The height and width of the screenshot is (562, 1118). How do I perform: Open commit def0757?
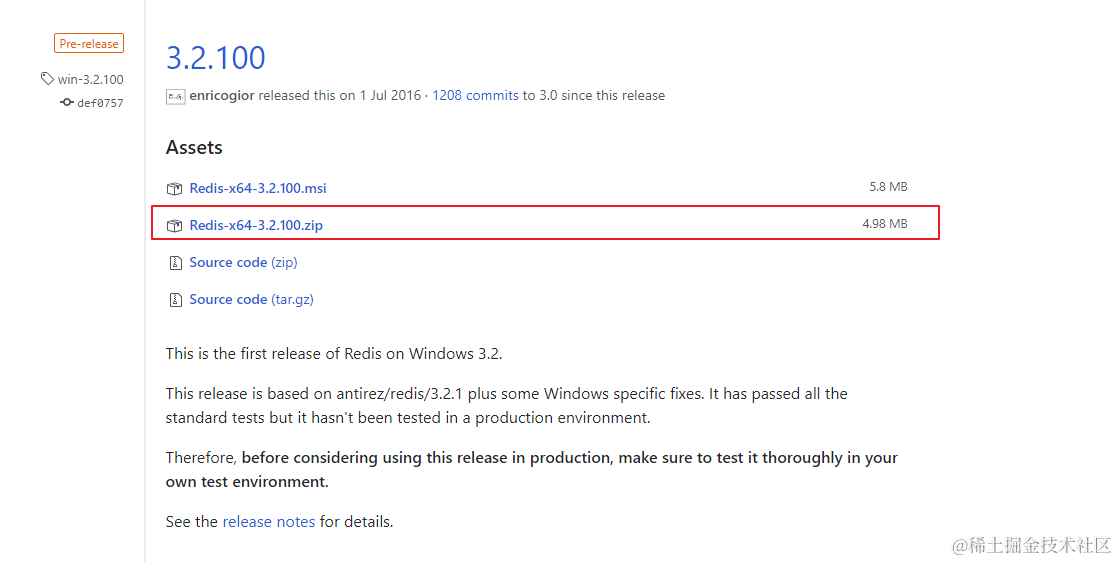click(x=101, y=103)
